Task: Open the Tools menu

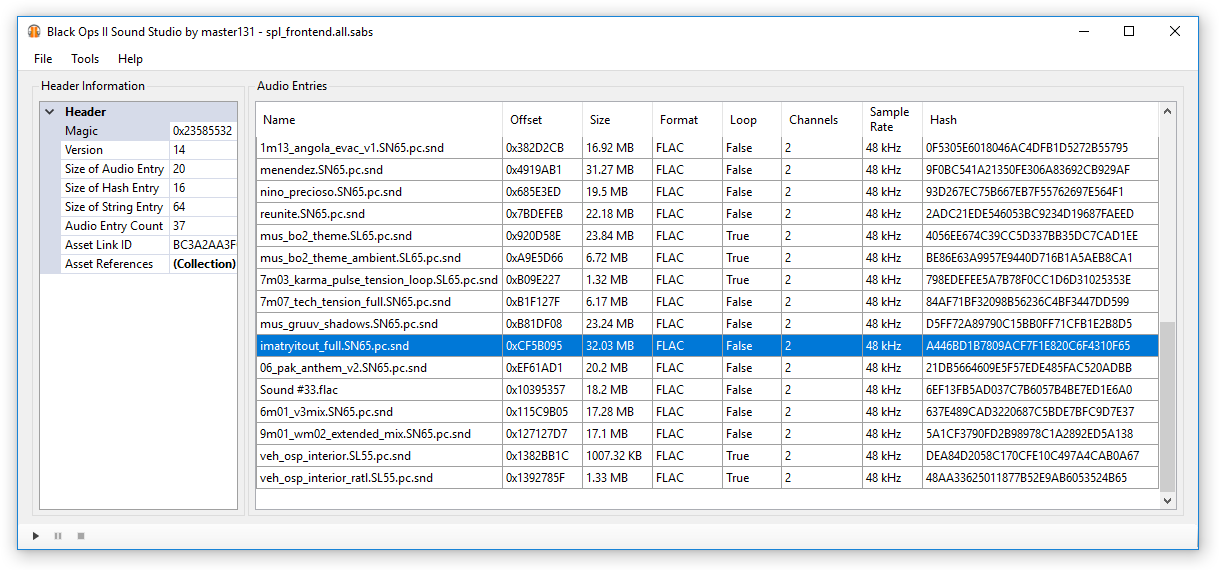Action: click(85, 59)
